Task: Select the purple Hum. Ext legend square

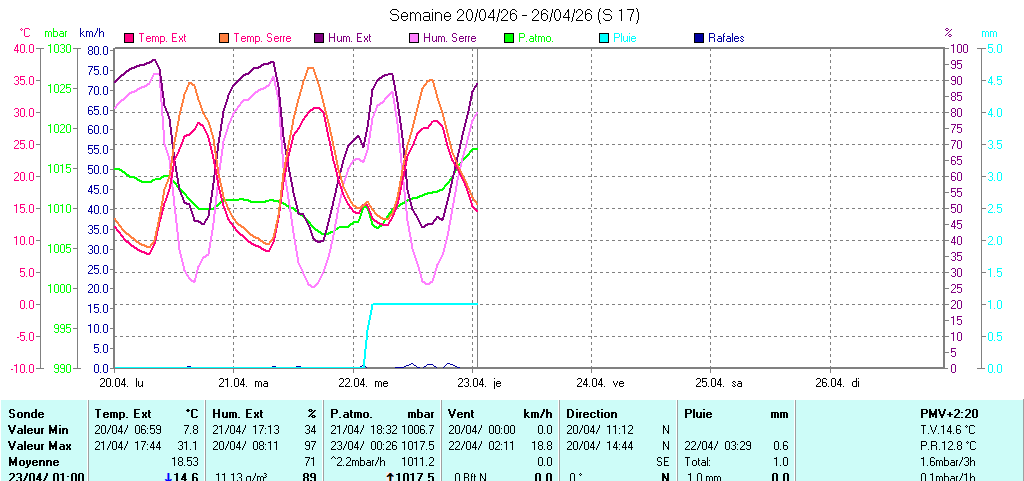Action: coord(319,38)
